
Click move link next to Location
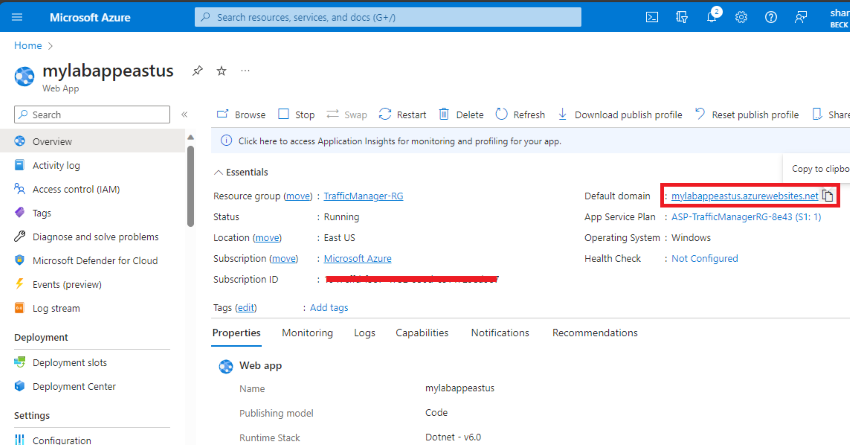pos(267,238)
